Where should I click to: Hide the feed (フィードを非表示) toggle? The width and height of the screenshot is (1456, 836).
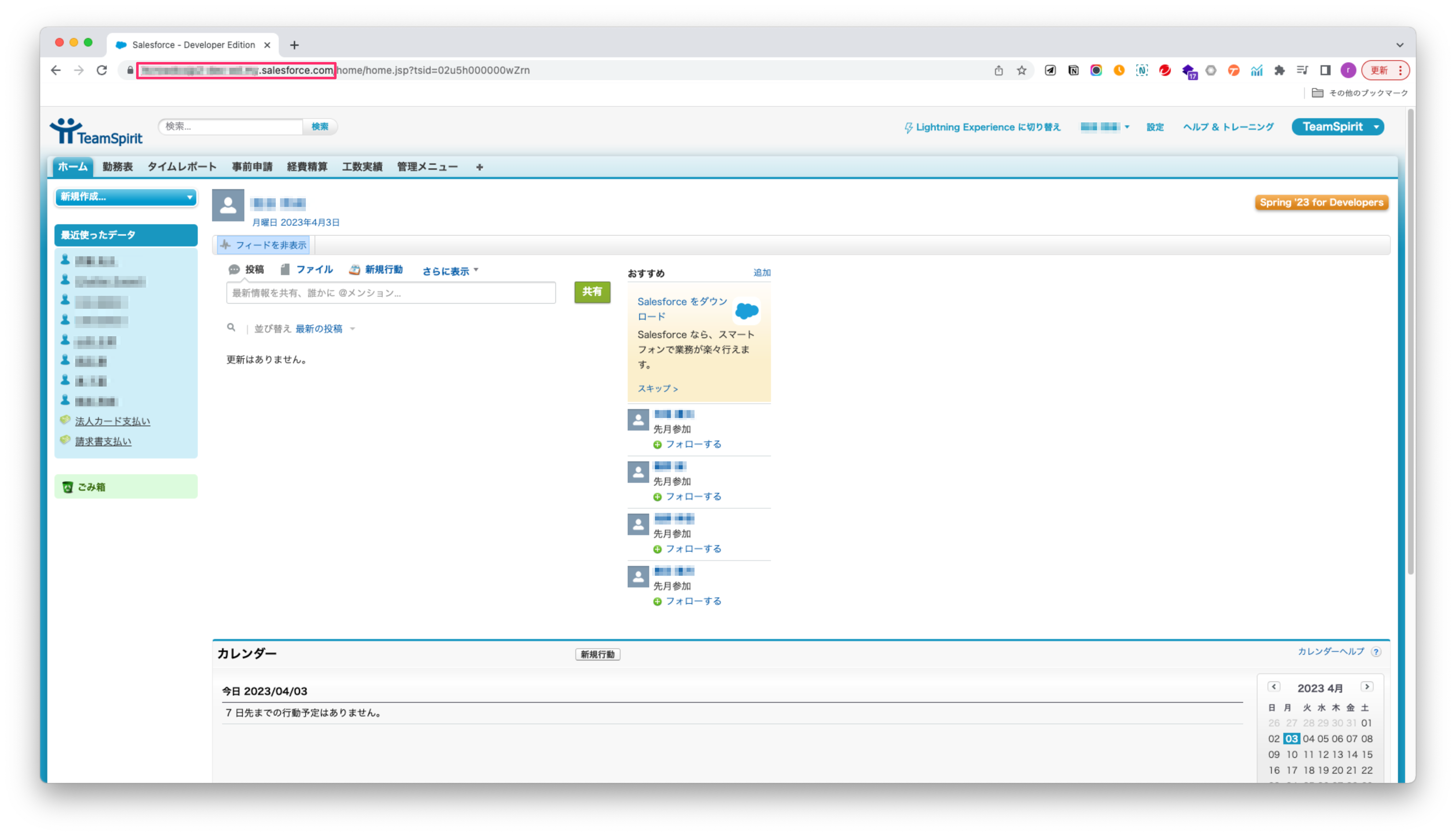[264, 245]
